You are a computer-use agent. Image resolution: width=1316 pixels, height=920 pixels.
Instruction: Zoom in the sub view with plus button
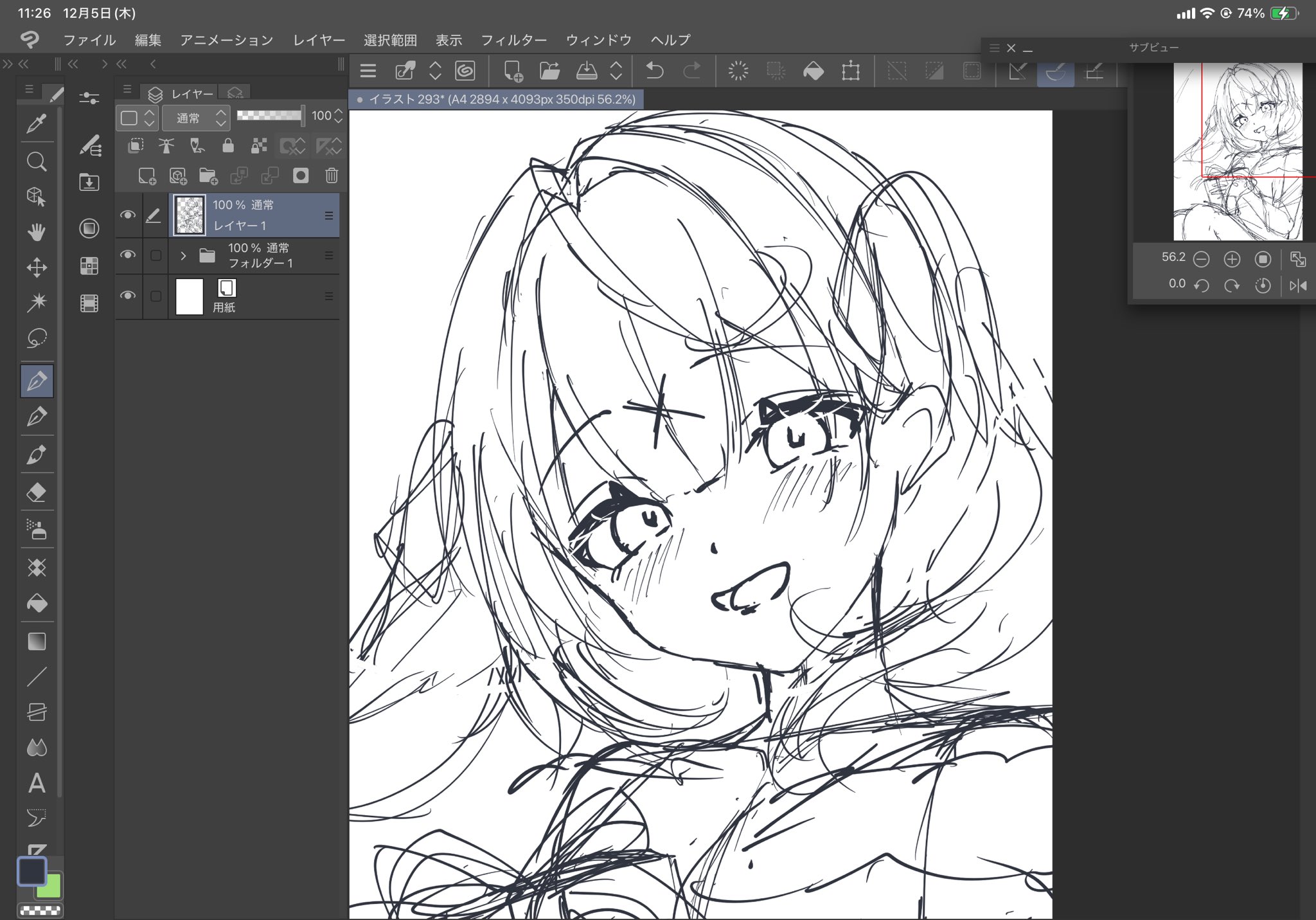[x=1231, y=259]
